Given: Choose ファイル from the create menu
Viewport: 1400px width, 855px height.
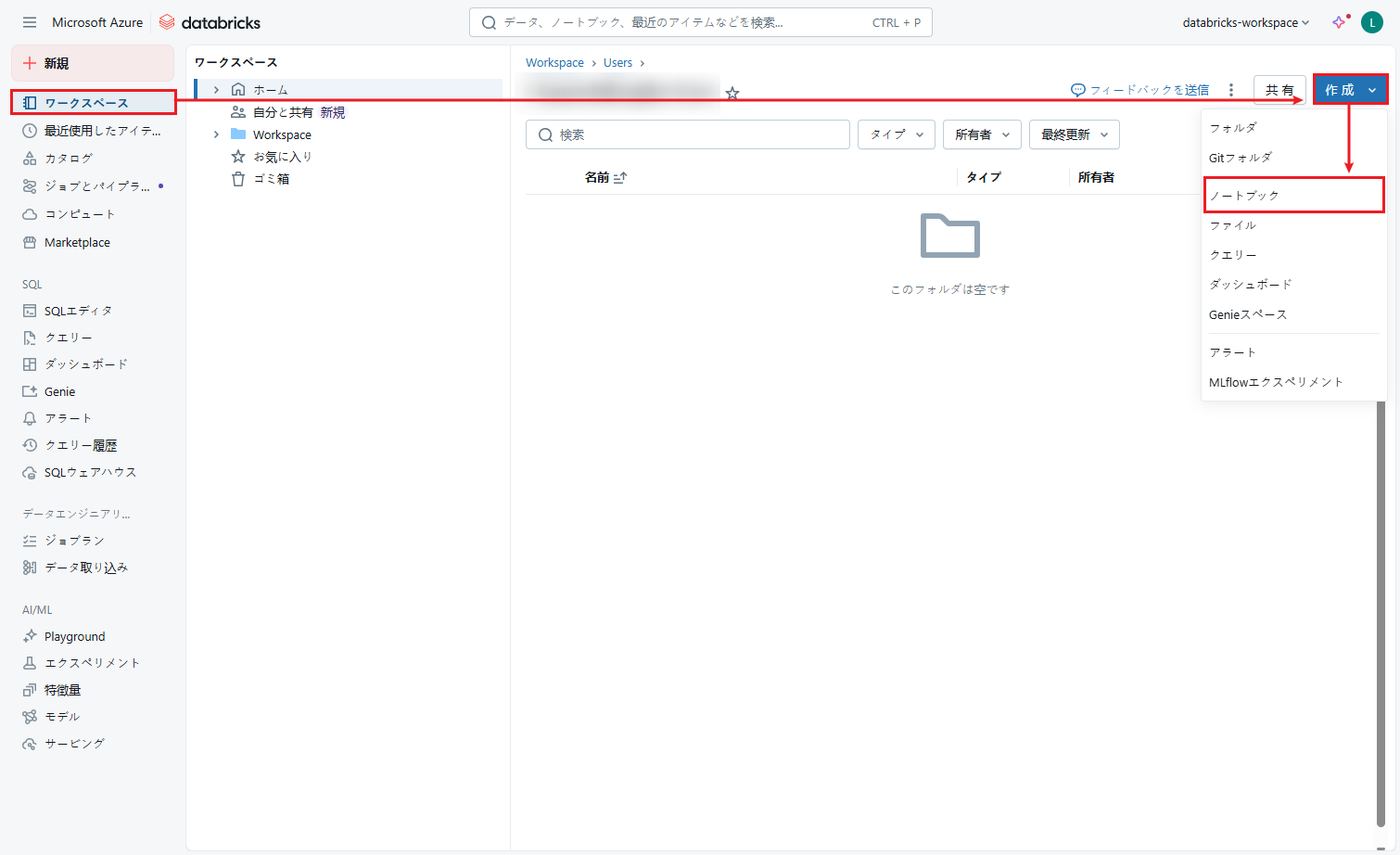Looking at the screenshot, I should [x=1293, y=225].
